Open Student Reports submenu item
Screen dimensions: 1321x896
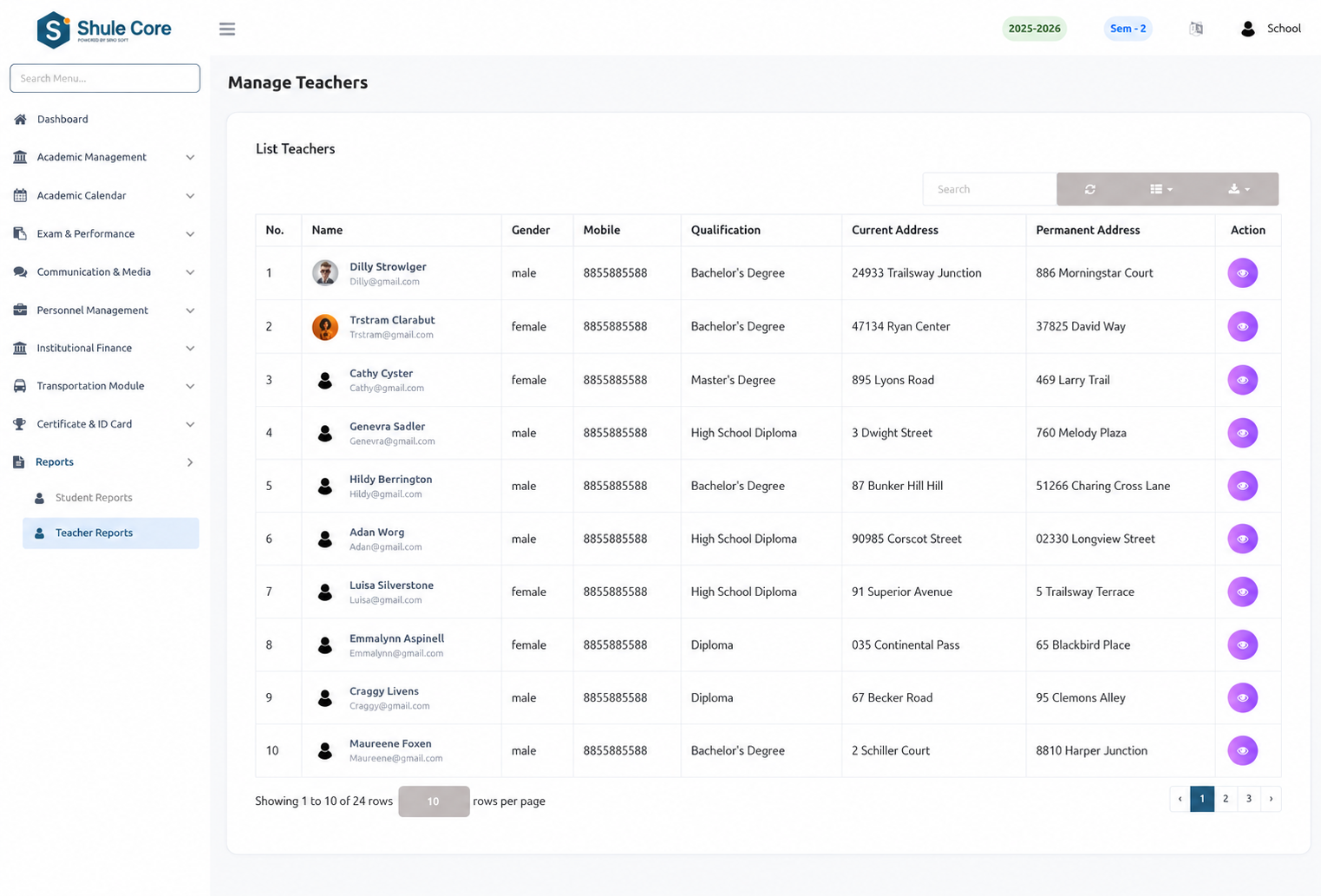coord(111,498)
